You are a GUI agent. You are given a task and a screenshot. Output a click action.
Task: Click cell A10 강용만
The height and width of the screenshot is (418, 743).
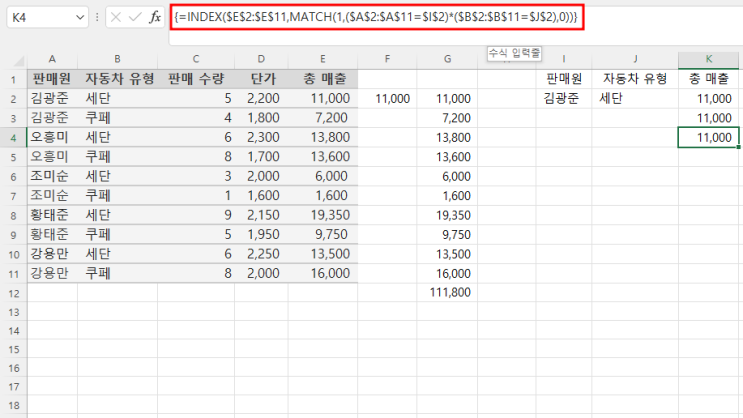coord(52,254)
